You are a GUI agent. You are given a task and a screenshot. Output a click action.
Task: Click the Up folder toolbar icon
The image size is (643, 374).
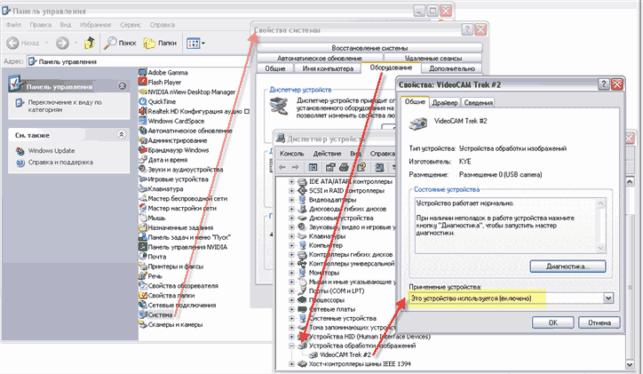click(x=89, y=43)
